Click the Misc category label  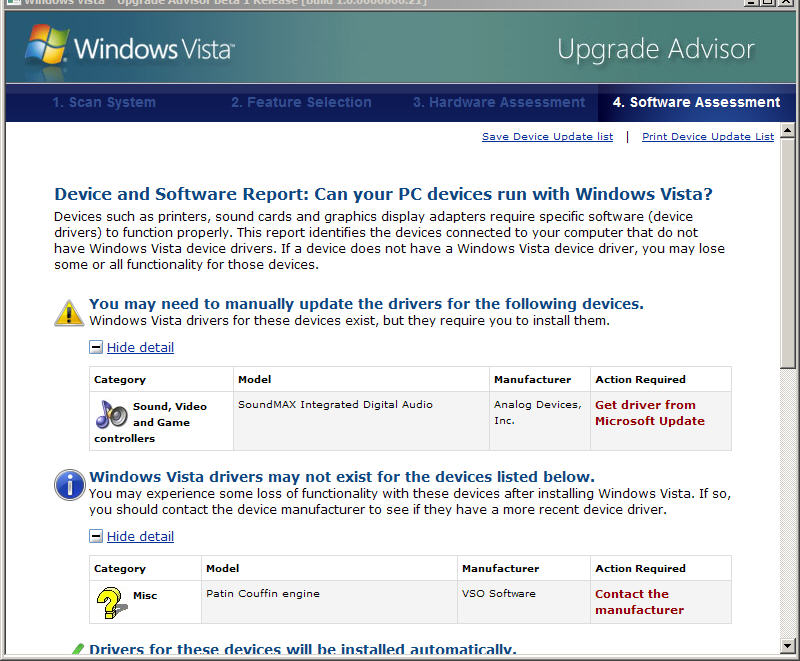tap(145, 596)
